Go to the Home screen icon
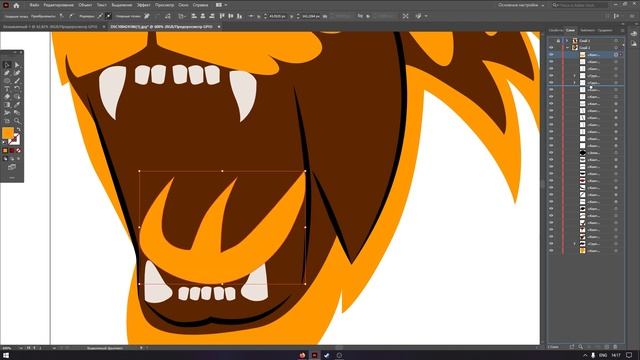 pos(16,5)
